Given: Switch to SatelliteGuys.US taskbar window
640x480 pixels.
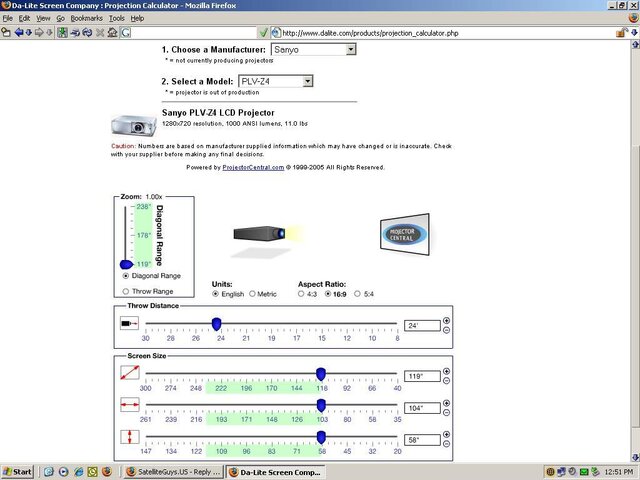Looking at the screenshot, I should pyautogui.click(x=174, y=472).
